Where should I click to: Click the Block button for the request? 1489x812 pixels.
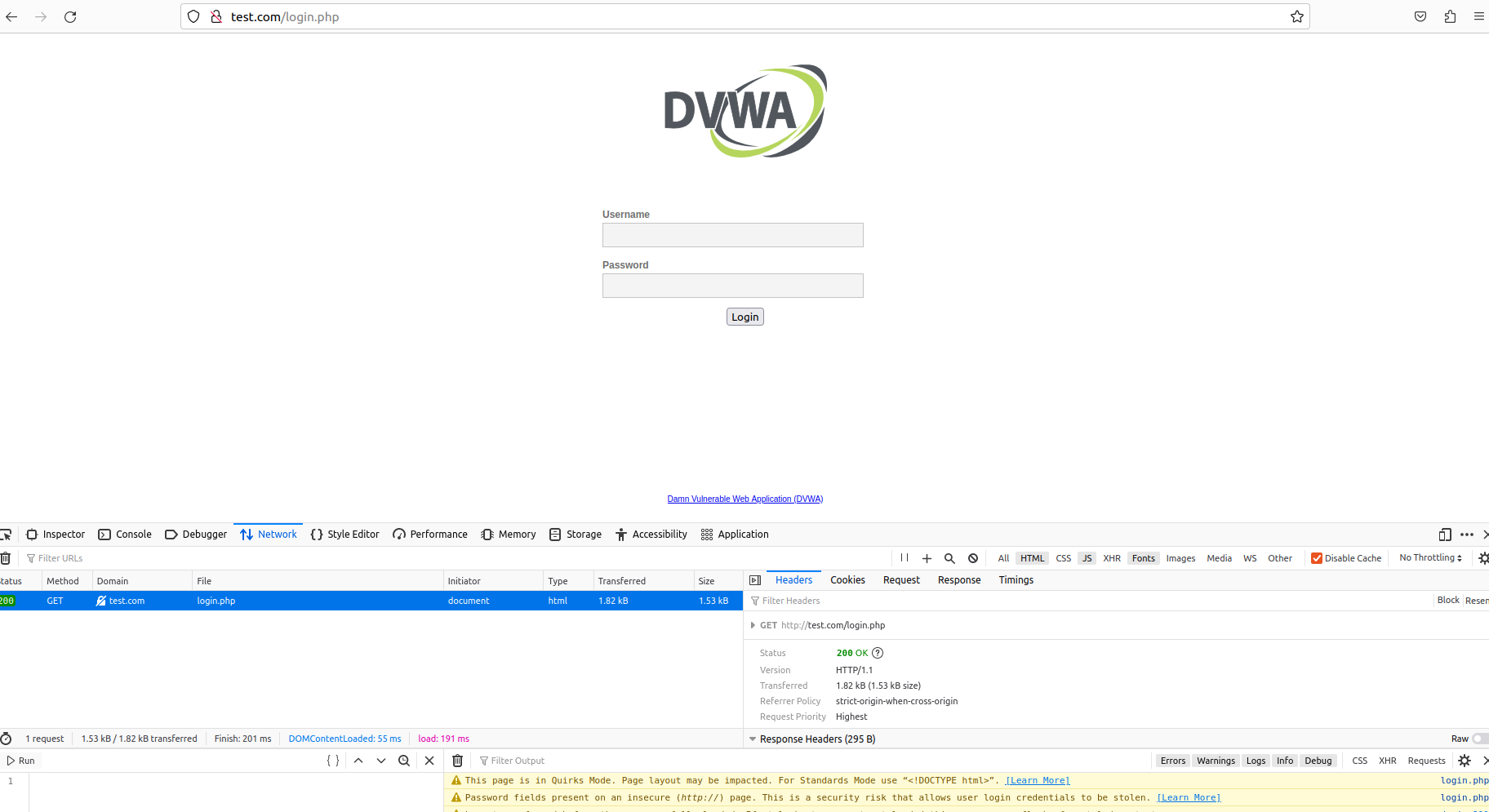1448,601
